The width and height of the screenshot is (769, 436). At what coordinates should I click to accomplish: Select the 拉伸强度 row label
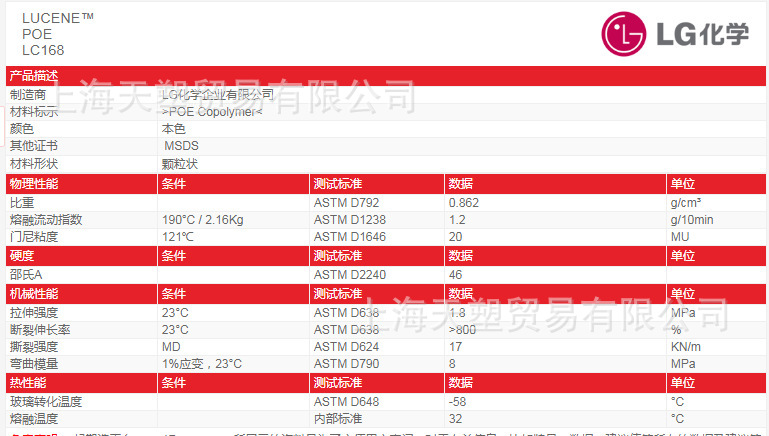point(34,312)
